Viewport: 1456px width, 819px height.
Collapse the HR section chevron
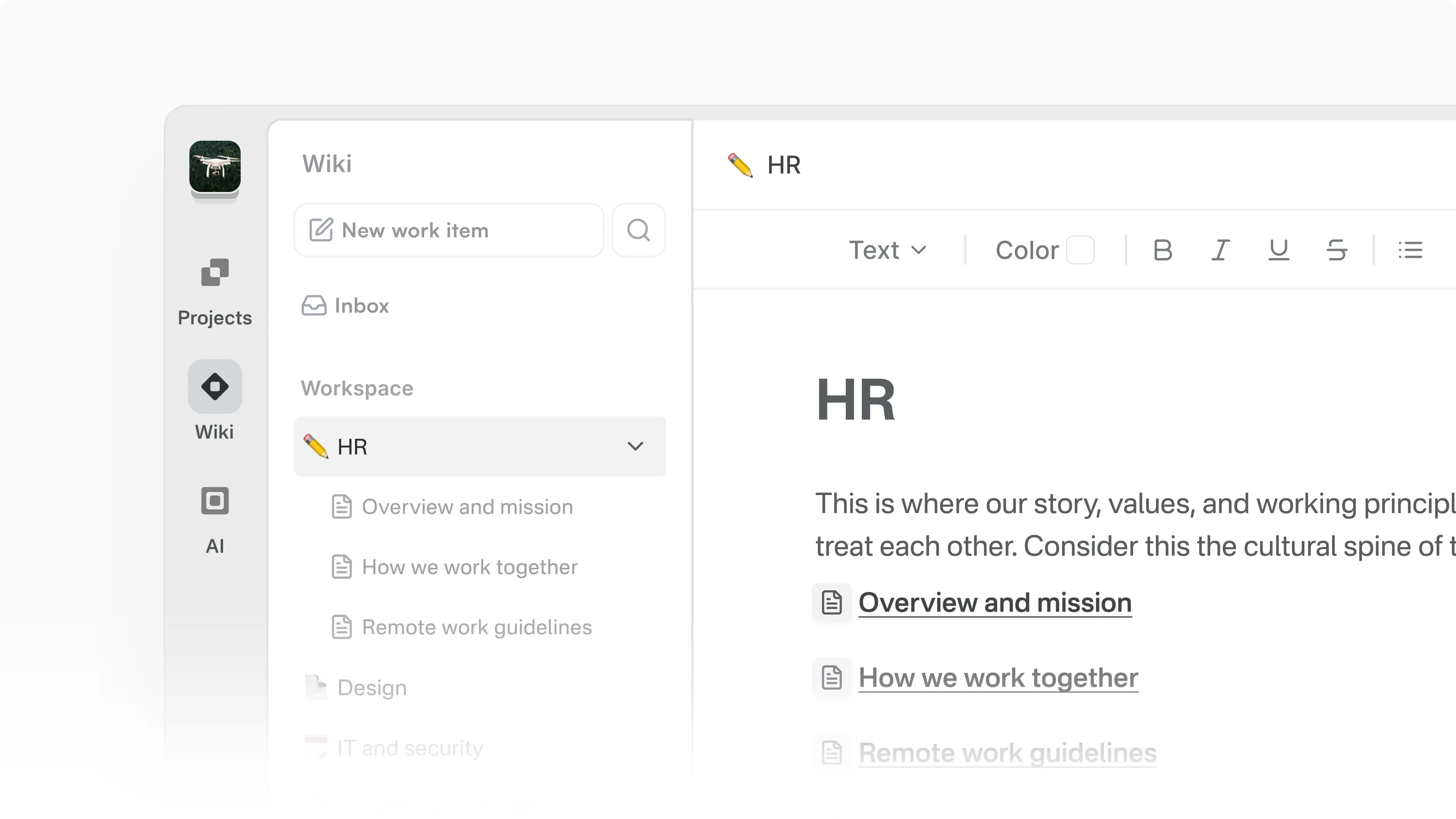click(x=635, y=447)
